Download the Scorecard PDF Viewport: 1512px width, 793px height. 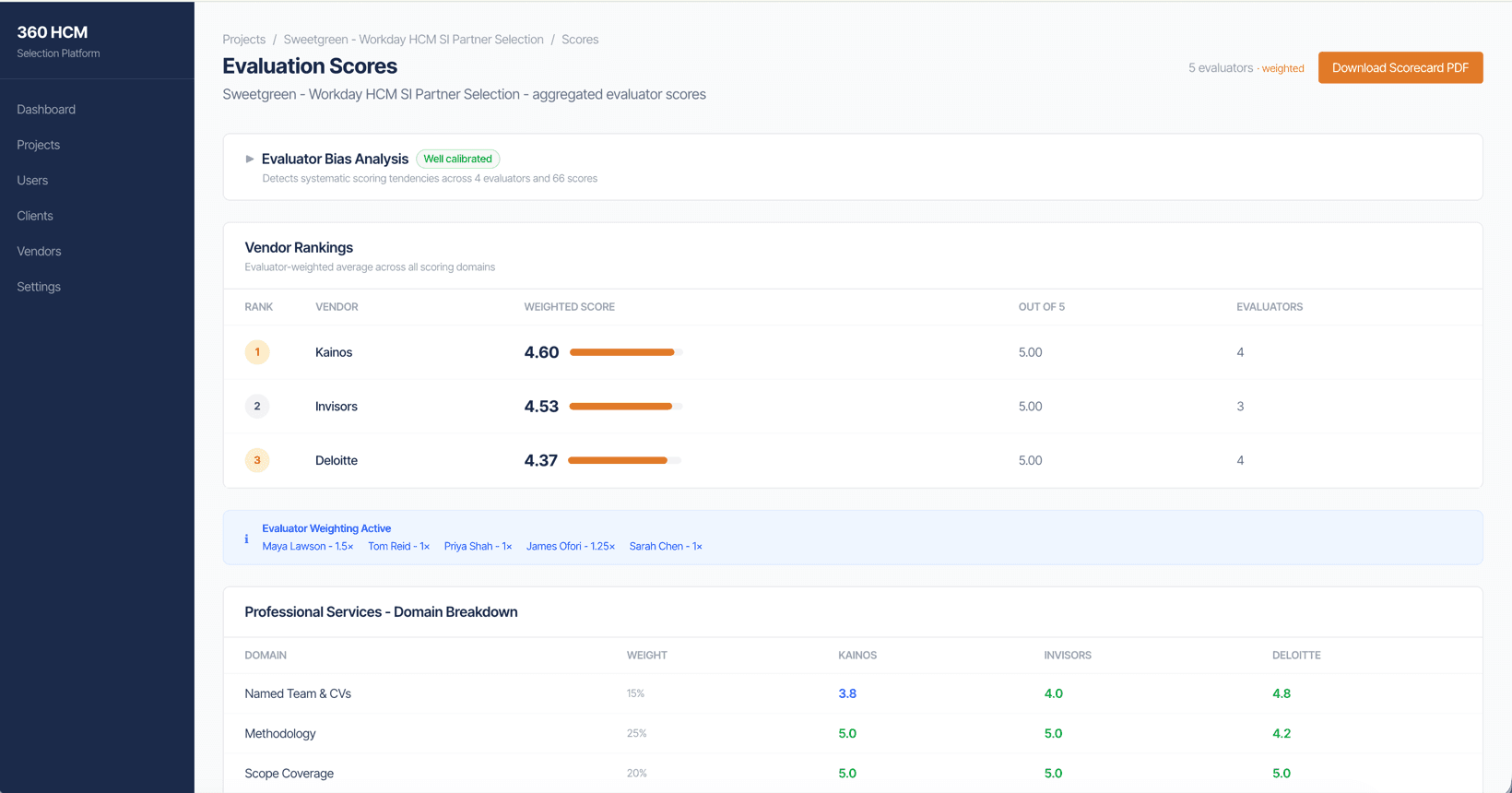click(1400, 67)
